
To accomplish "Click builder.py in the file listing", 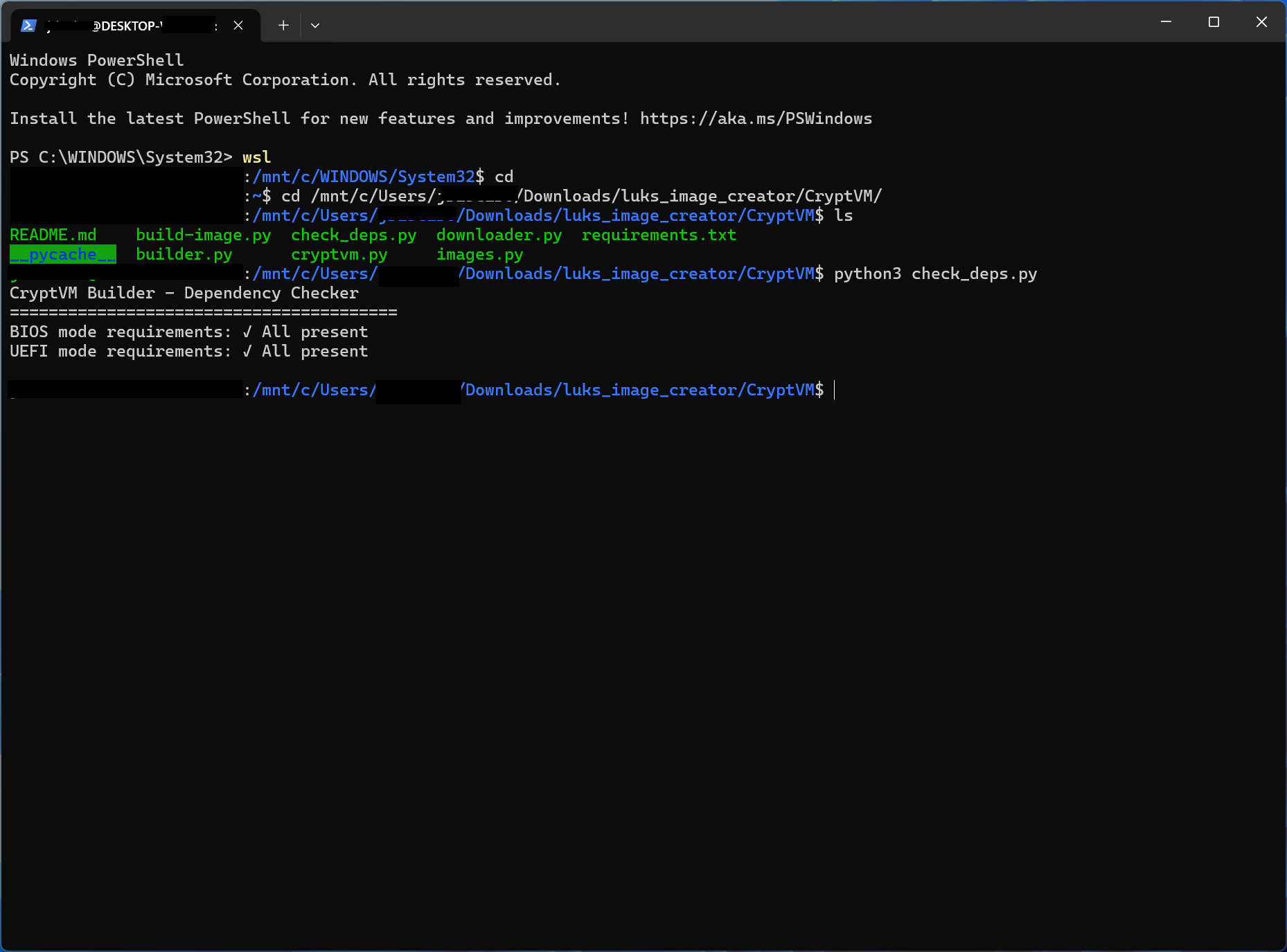I will [x=184, y=254].
